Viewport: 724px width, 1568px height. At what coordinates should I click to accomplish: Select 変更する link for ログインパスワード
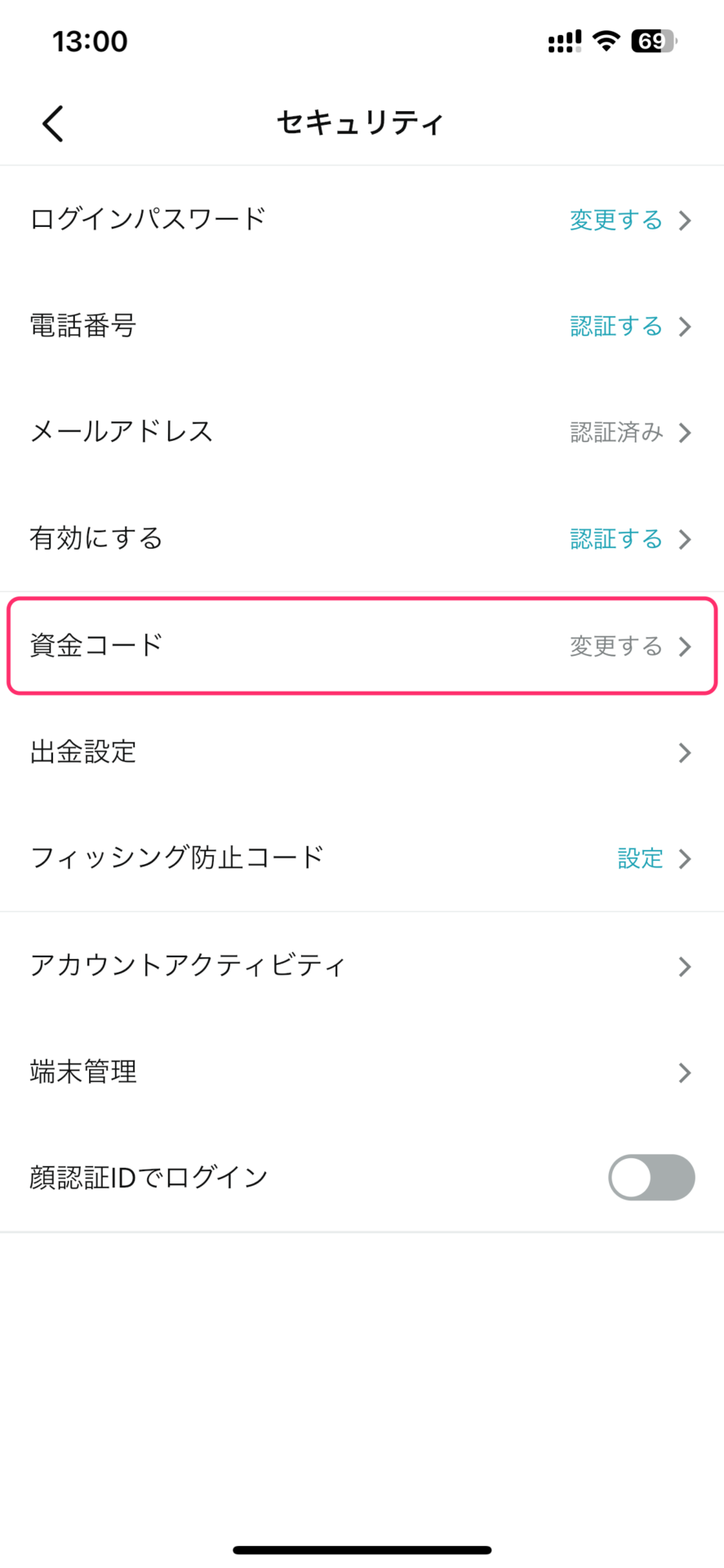tap(616, 220)
